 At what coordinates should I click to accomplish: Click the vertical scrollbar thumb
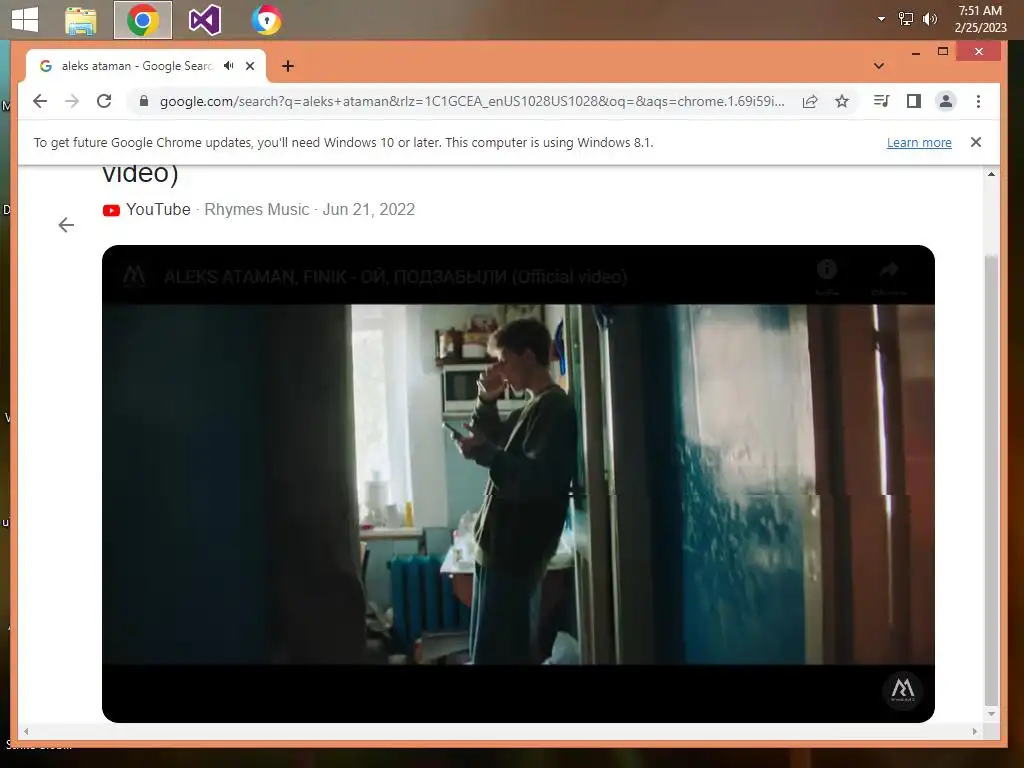click(991, 481)
